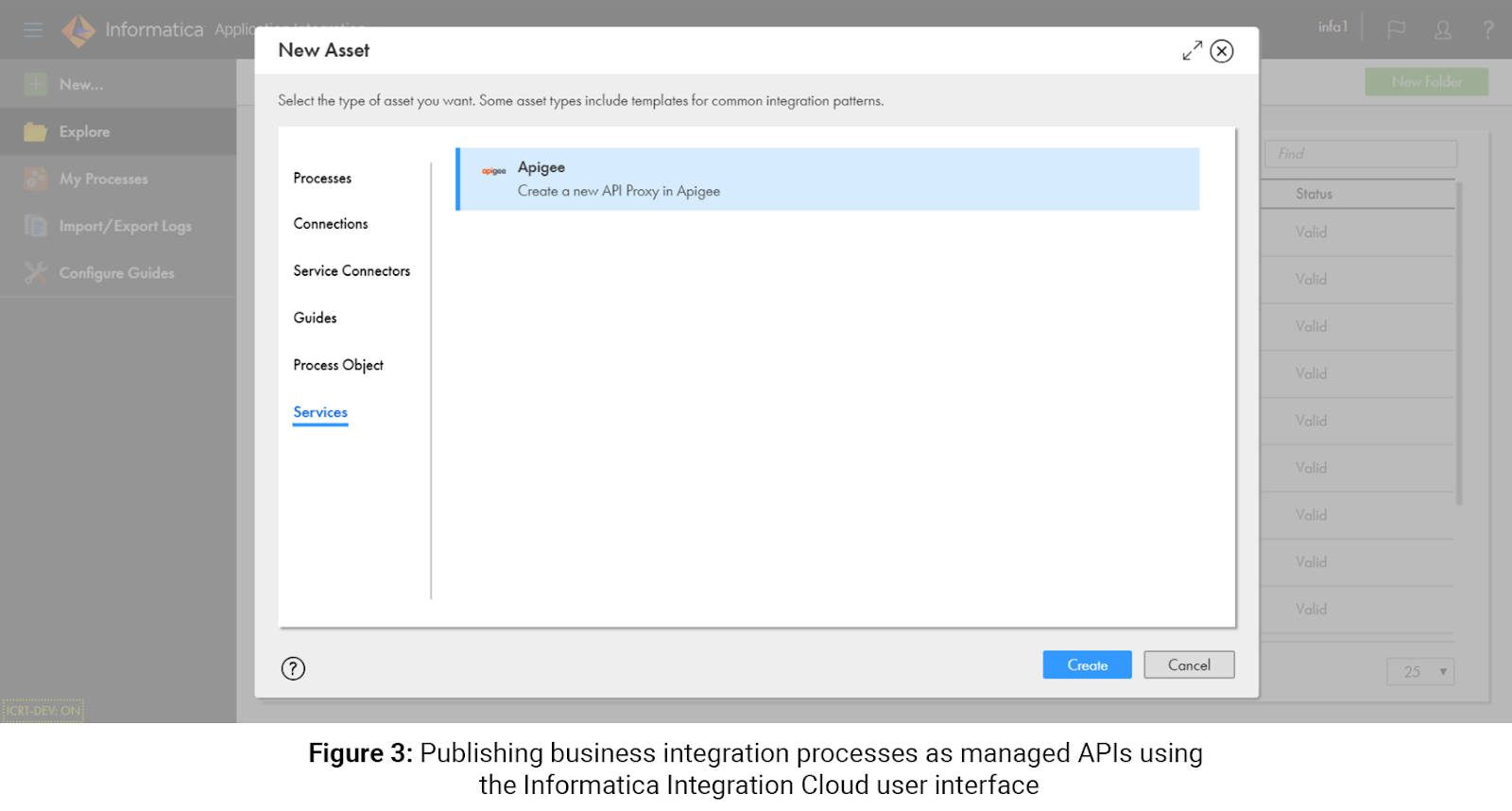1512x811 pixels.
Task: Click the Configure Guides tools icon
Action: tap(36, 273)
